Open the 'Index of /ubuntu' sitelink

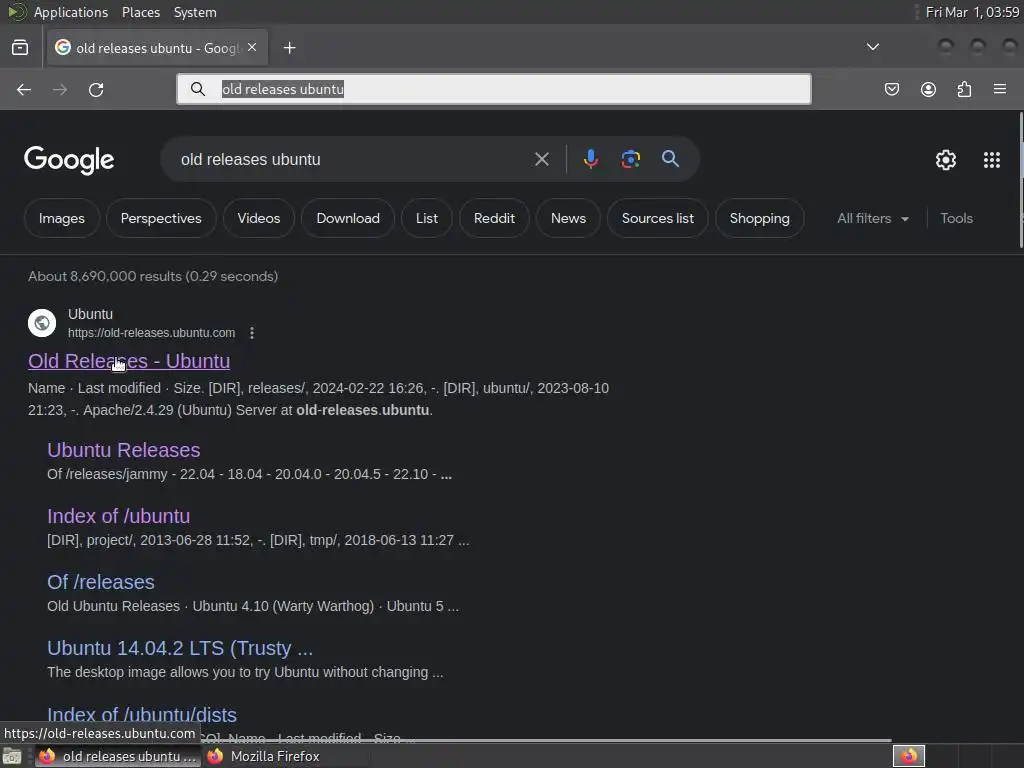(118, 516)
